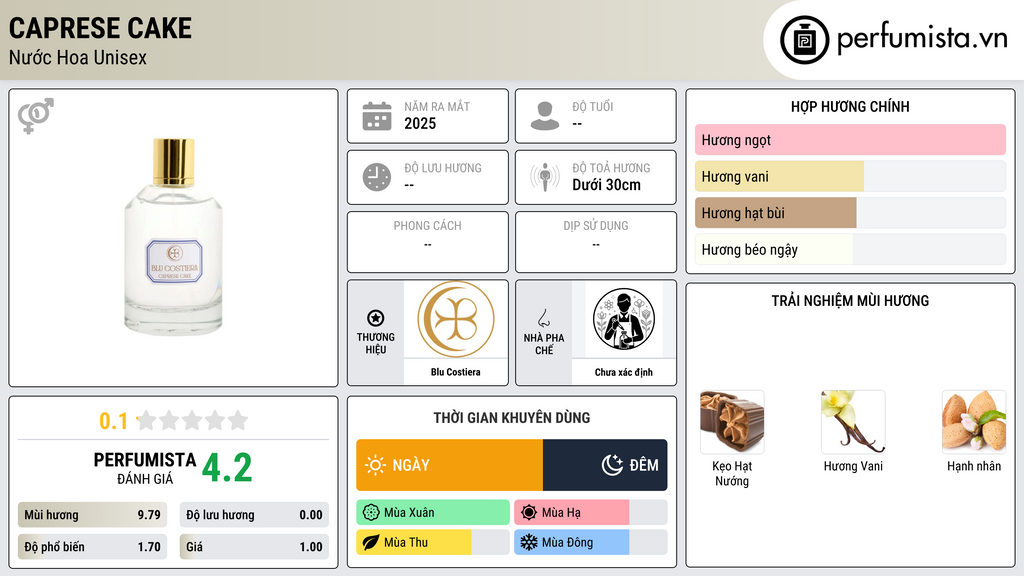Screen dimensions: 1024x576
Task: Click the TRẢI NGHIỆM MÙI HƯƠNG heading
Action: coord(850,301)
